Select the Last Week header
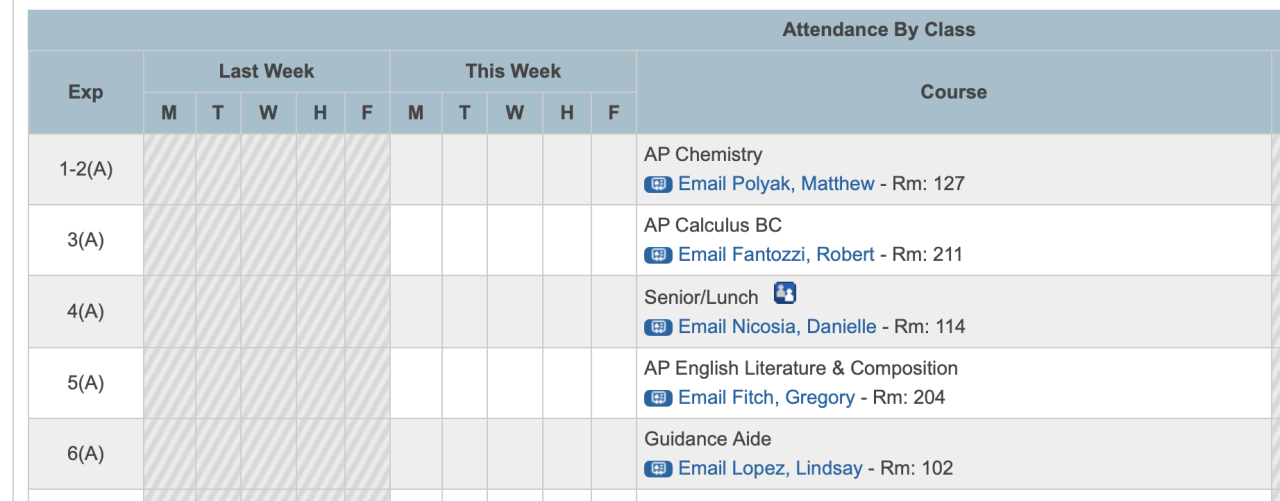Screen dimensions: 1280x501 (266, 71)
